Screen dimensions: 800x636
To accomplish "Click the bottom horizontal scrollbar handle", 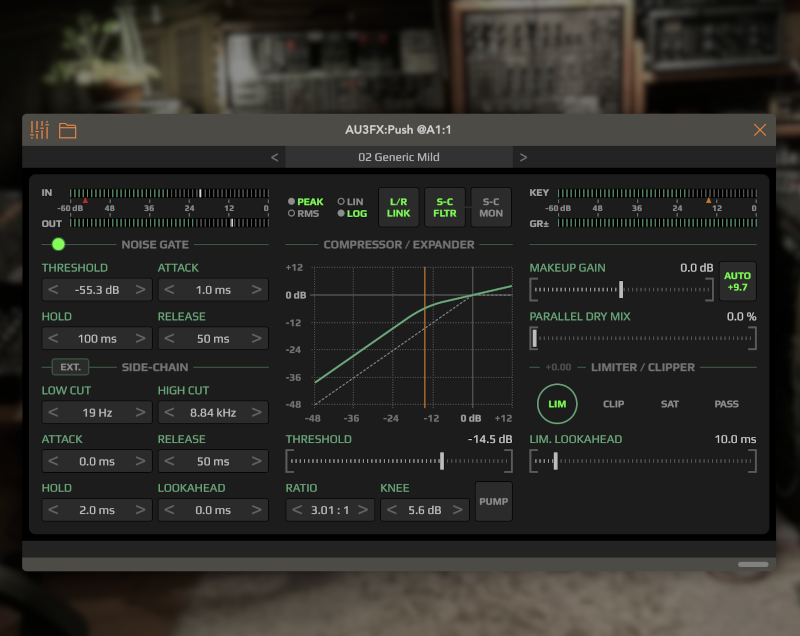I will pos(753,564).
